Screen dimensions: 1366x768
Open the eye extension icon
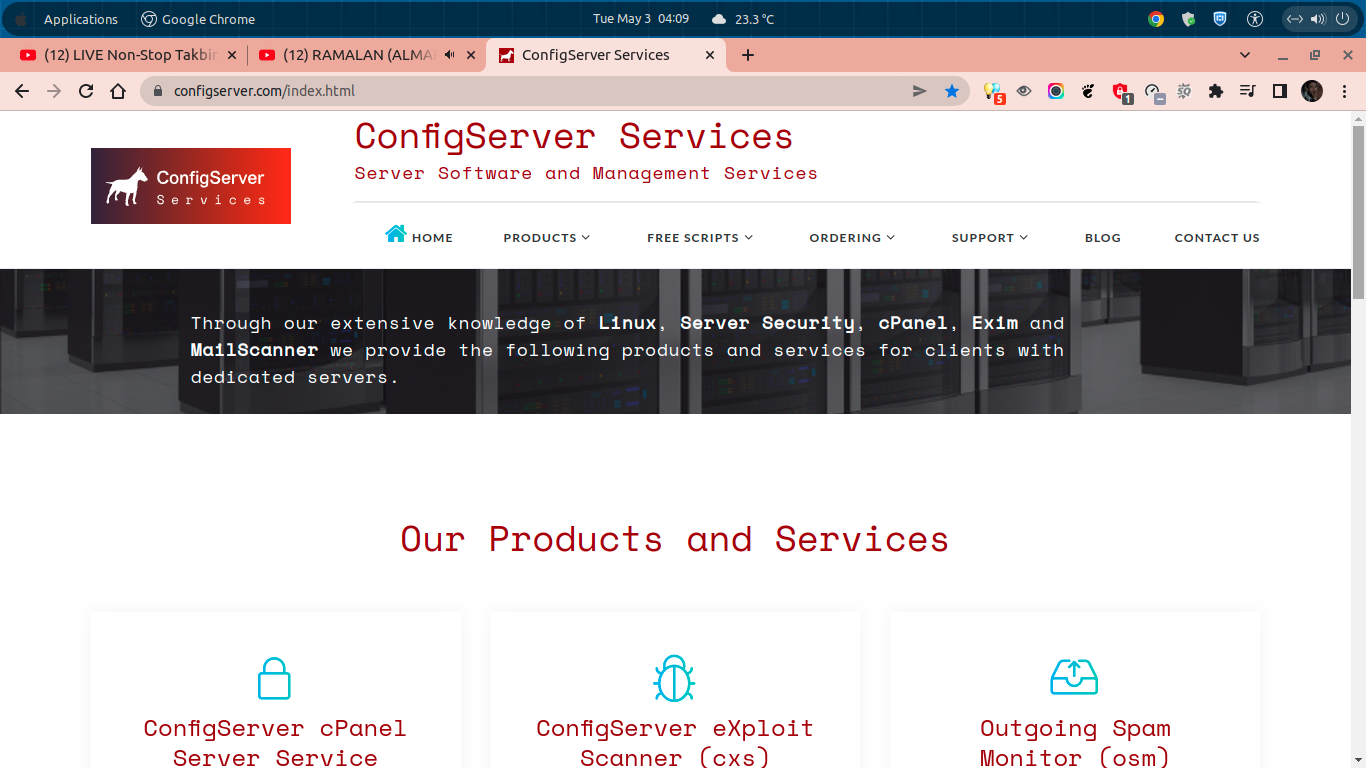click(1024, 91)
